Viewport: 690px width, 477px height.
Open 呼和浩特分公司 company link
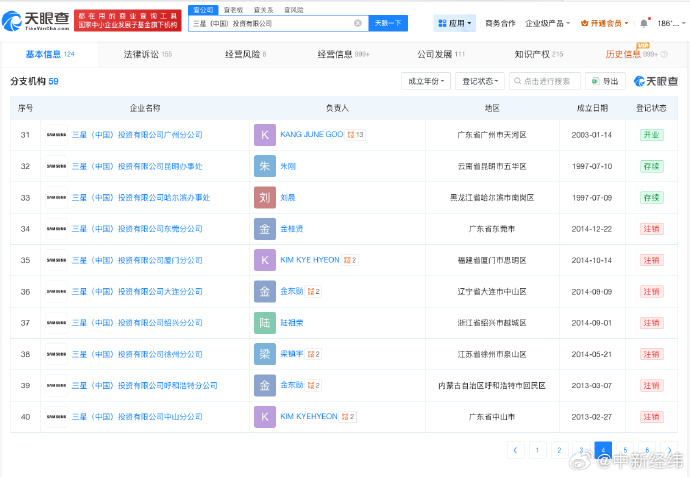pos(144,385)
